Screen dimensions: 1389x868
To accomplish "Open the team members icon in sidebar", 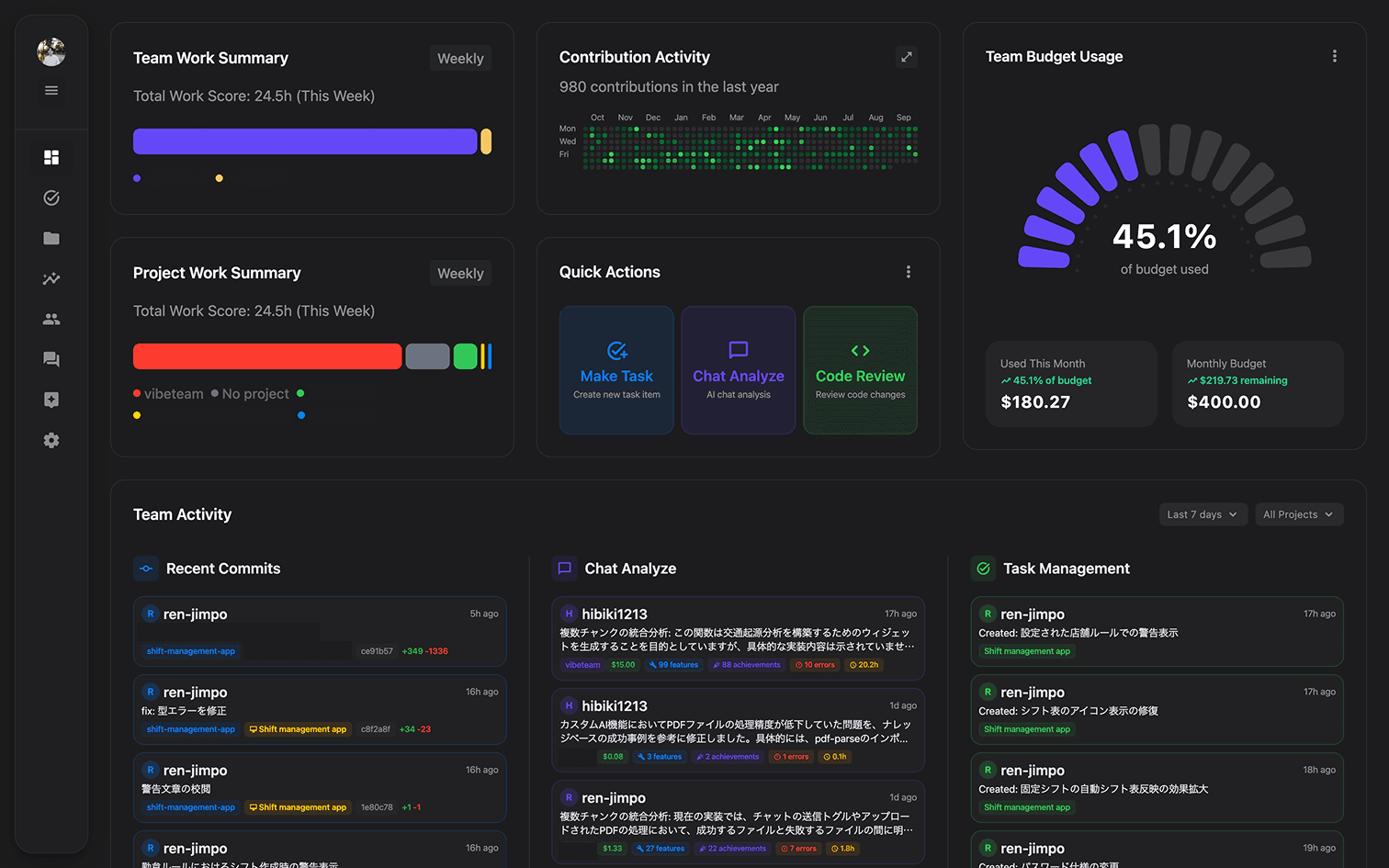I will click(51, 319).
